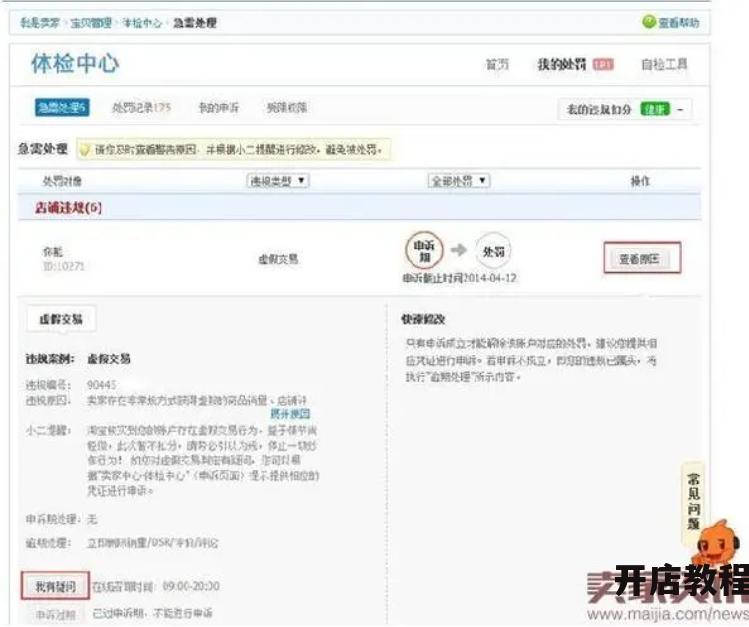
Task: Open 自检工具 in the top navigation
Action: (x=664, y=64)
